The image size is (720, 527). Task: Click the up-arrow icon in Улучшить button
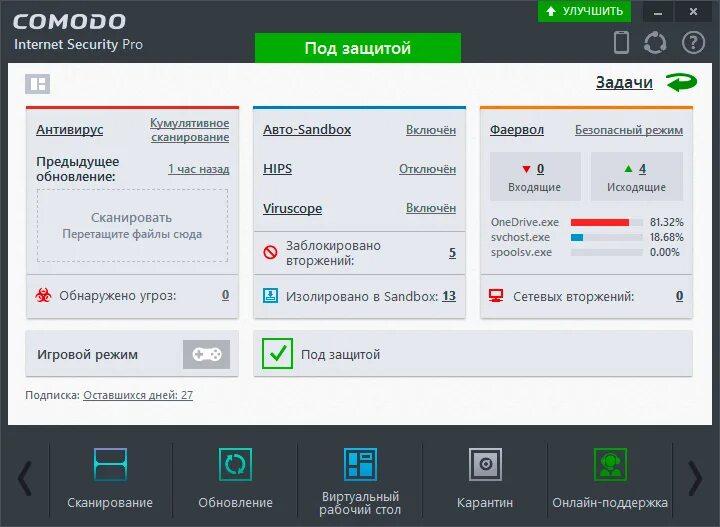551,11
